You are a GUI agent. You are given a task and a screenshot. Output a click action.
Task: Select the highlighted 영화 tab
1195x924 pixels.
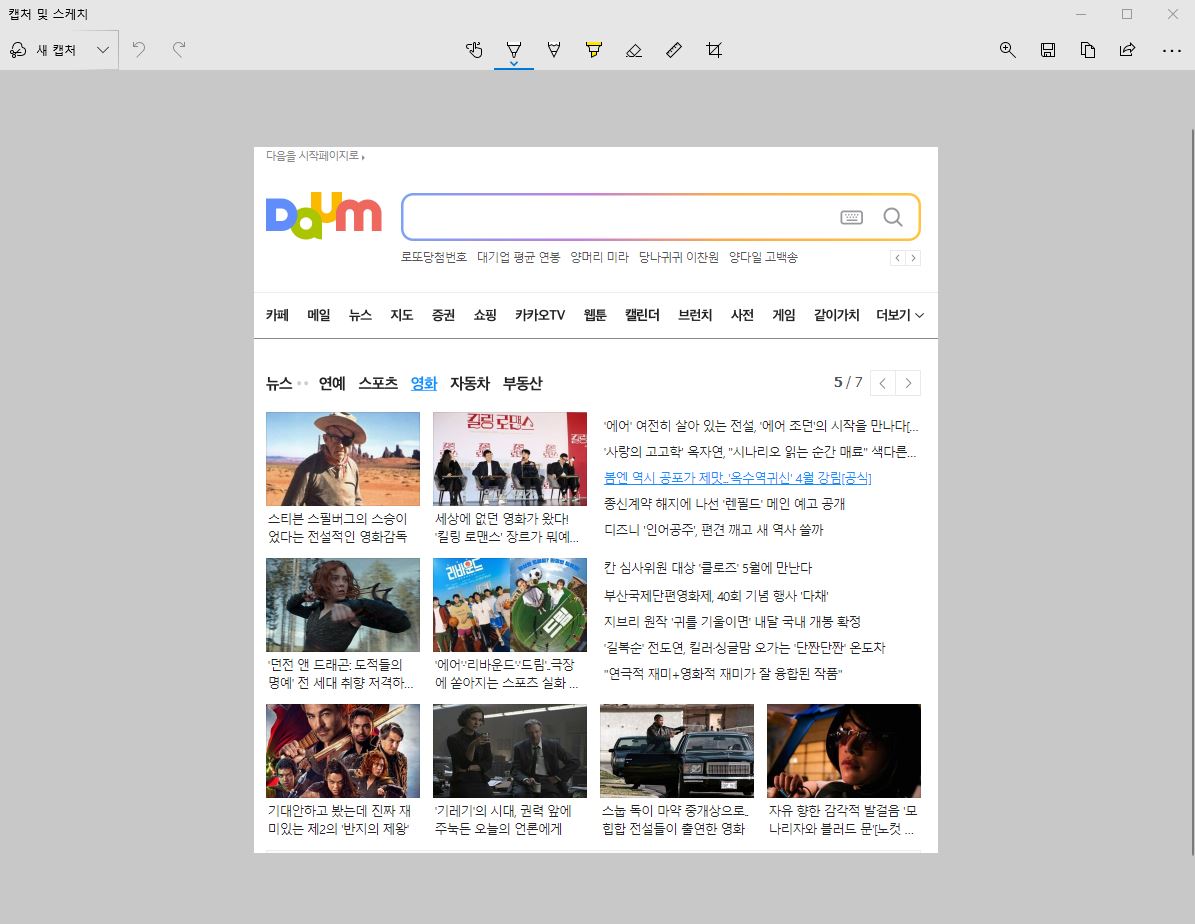tap(424, 383)
